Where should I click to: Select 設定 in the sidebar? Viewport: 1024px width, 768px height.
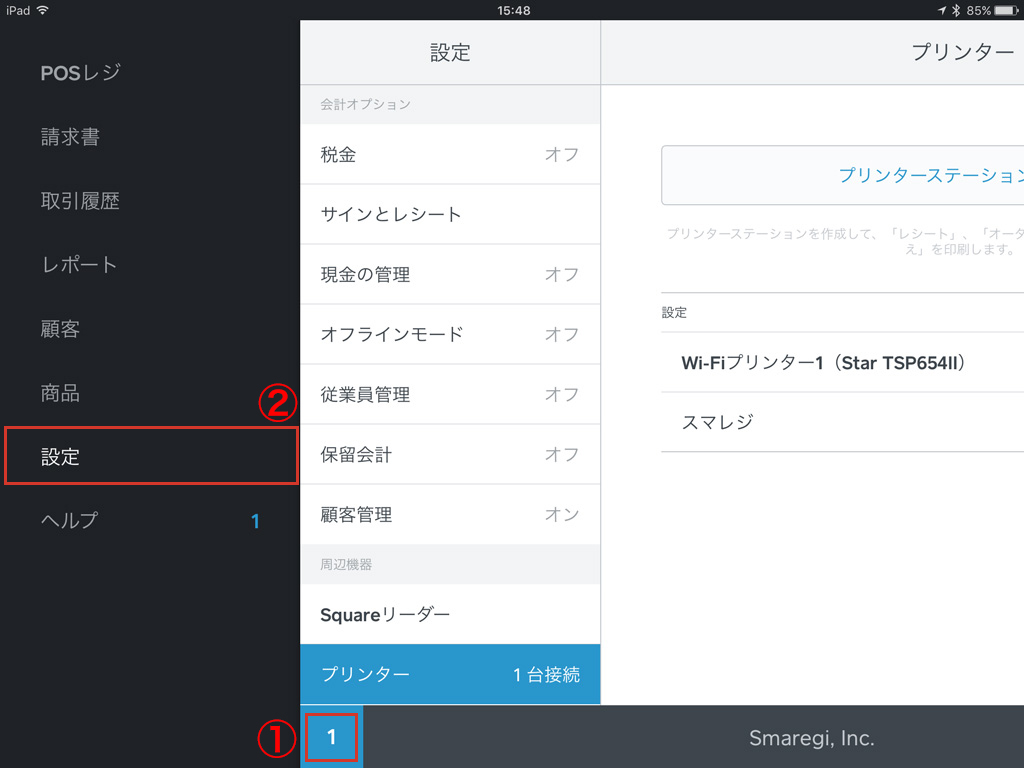point(150,457)
